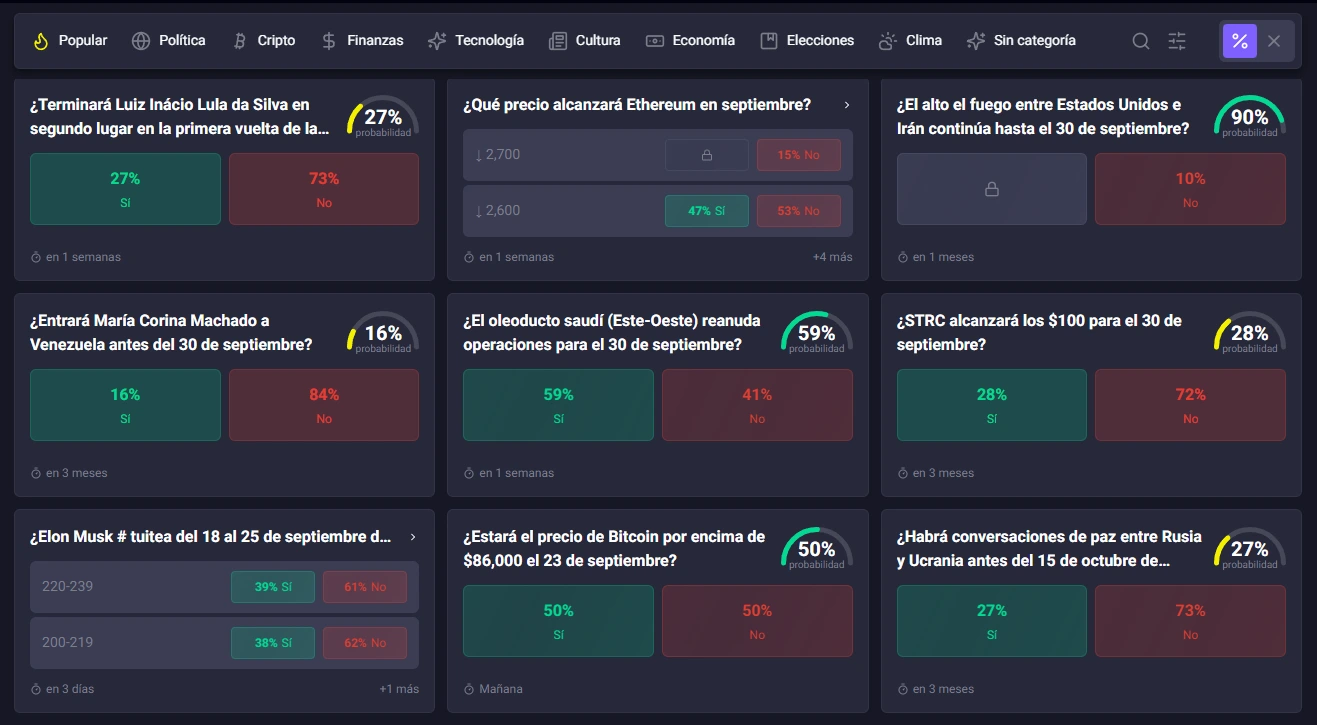Click the sparkle icon for Sin categoría
This screenshot has width=1317, height=725.
[x=976, y=41]
